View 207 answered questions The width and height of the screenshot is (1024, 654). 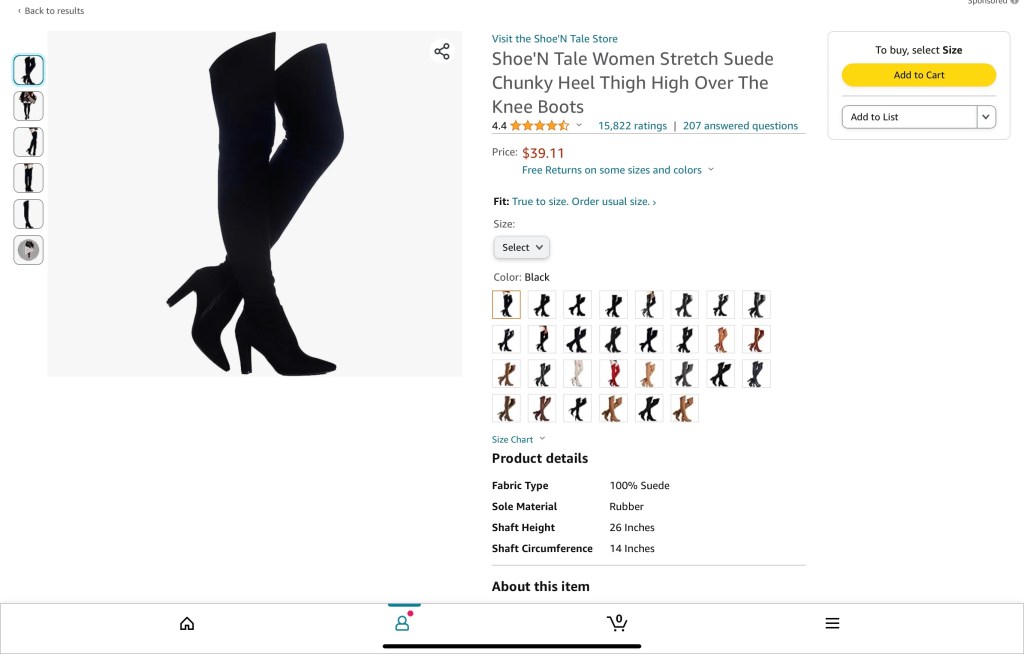[740, 126]
